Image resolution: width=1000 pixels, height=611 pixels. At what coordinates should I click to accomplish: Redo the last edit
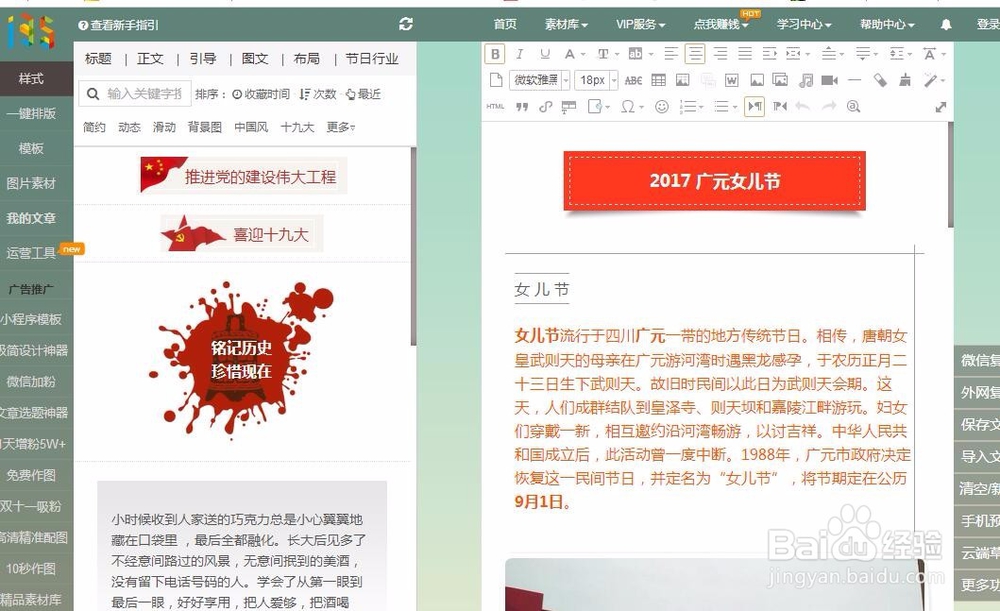click(828, 107)
